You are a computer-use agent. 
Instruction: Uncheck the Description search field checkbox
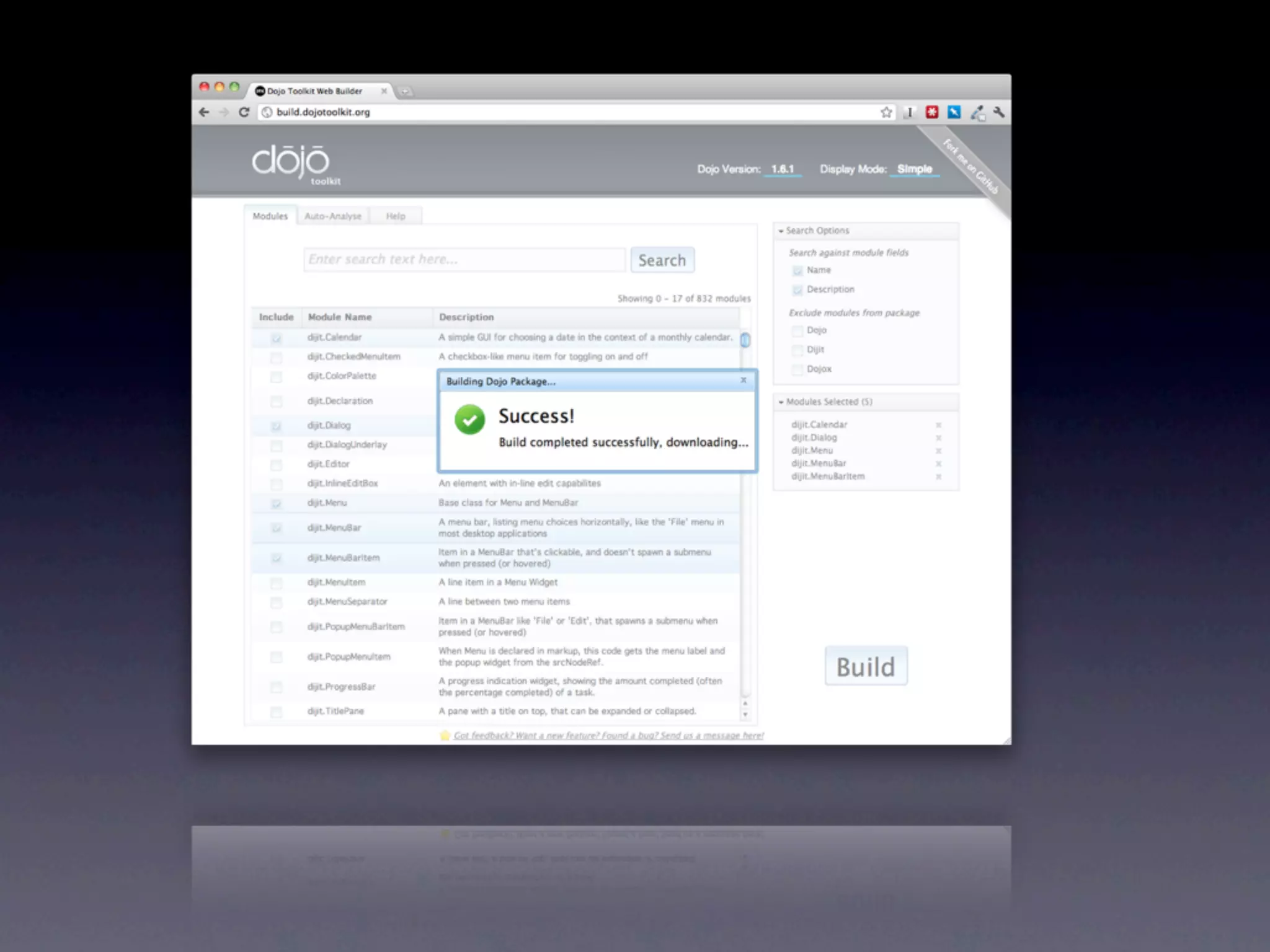(797, 289)
